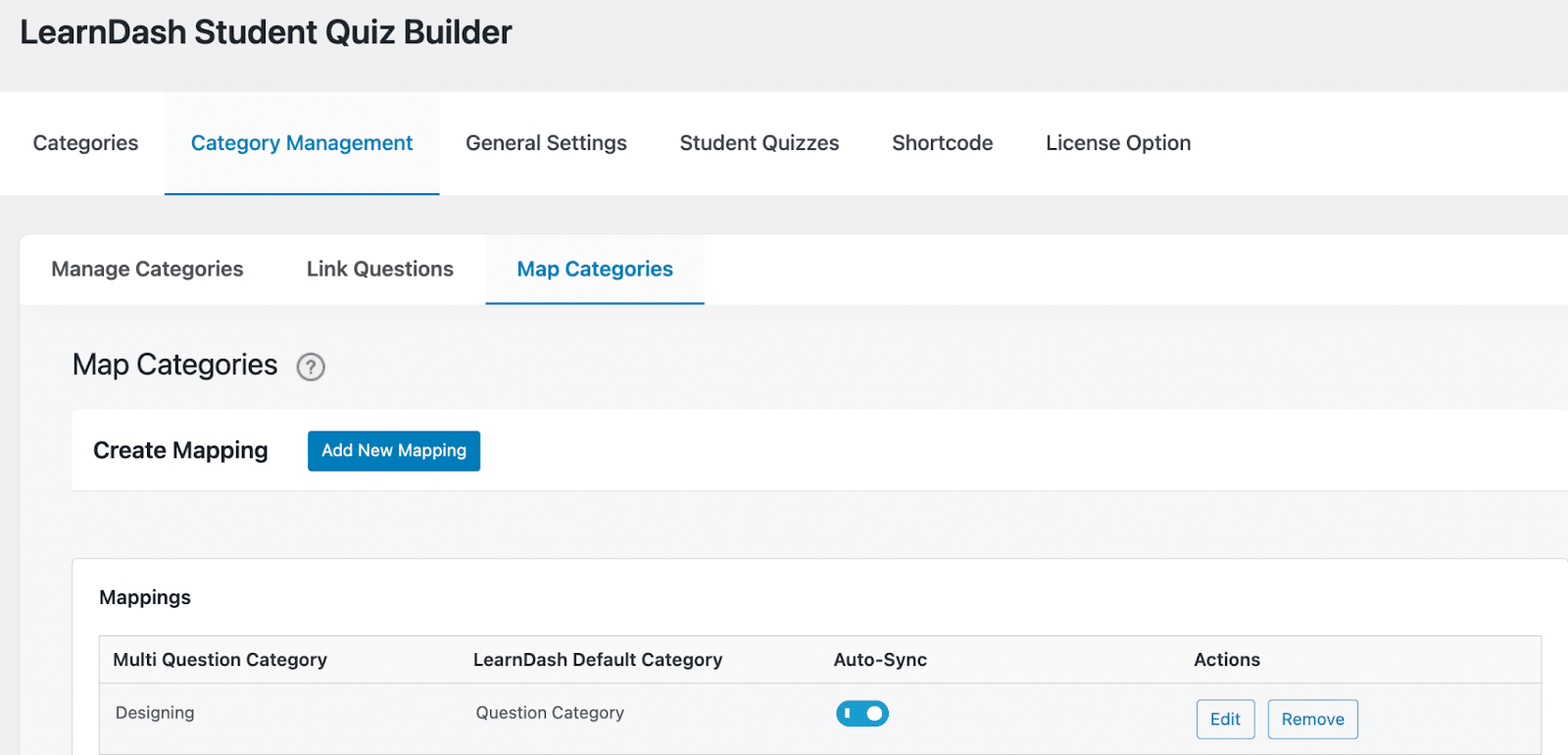Image resolution: width=1568 pixels, height=755 pixels.
Task: Click the Map Categories help question-mark icon
Action: click(311, 367)
